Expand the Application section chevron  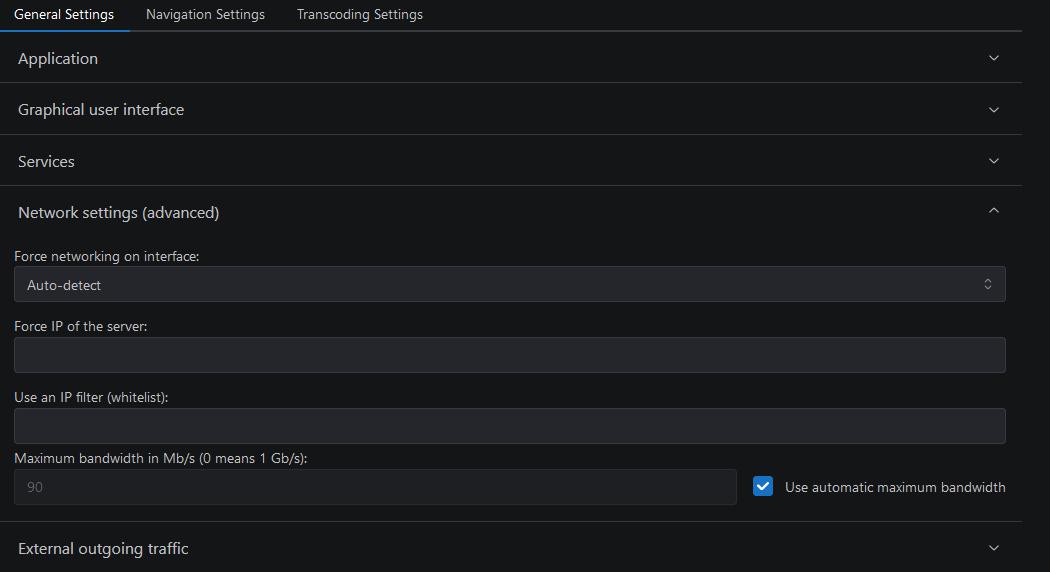pos(994,58)
